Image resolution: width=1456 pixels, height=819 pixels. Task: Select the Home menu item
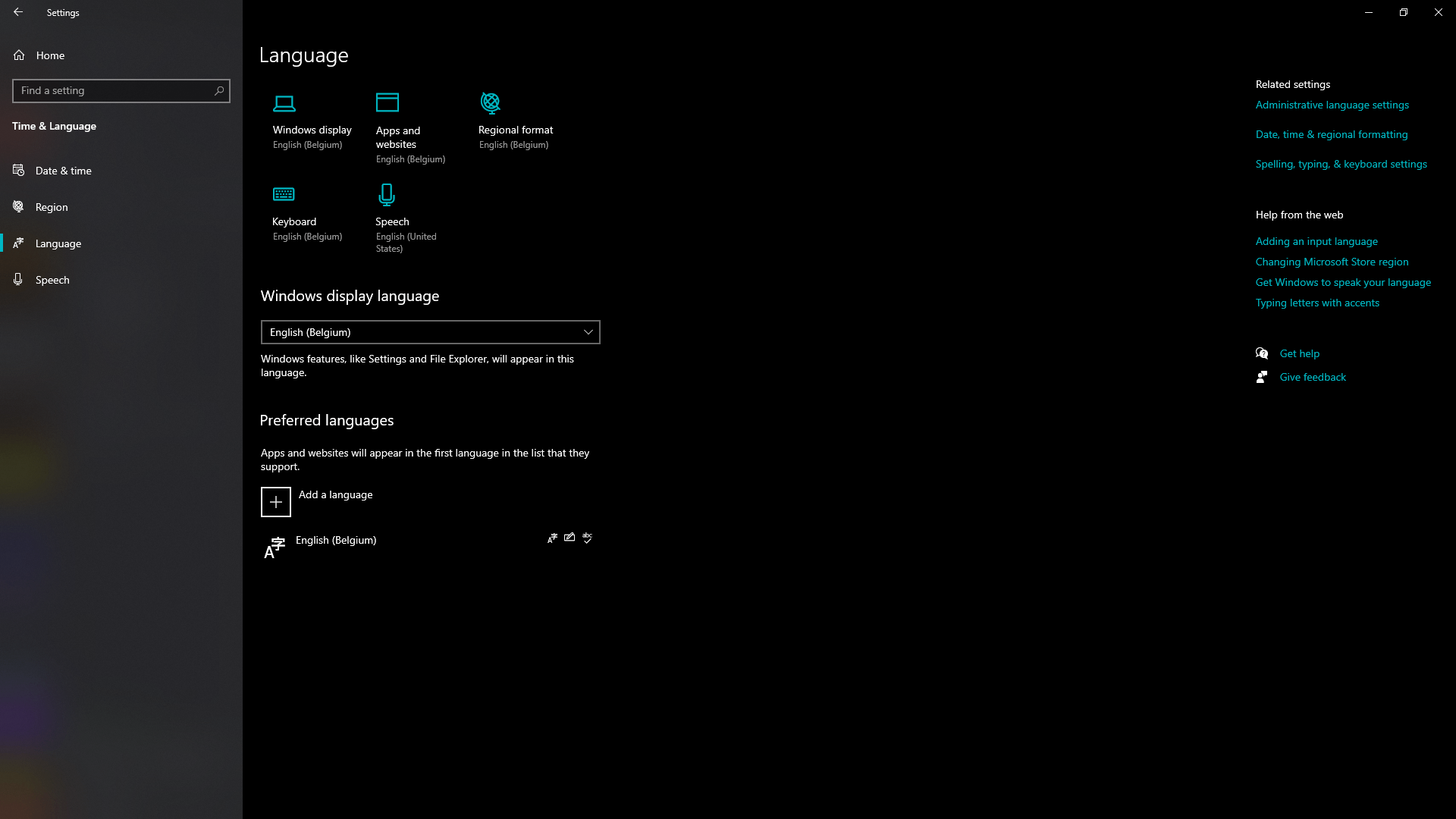[50, 55]
